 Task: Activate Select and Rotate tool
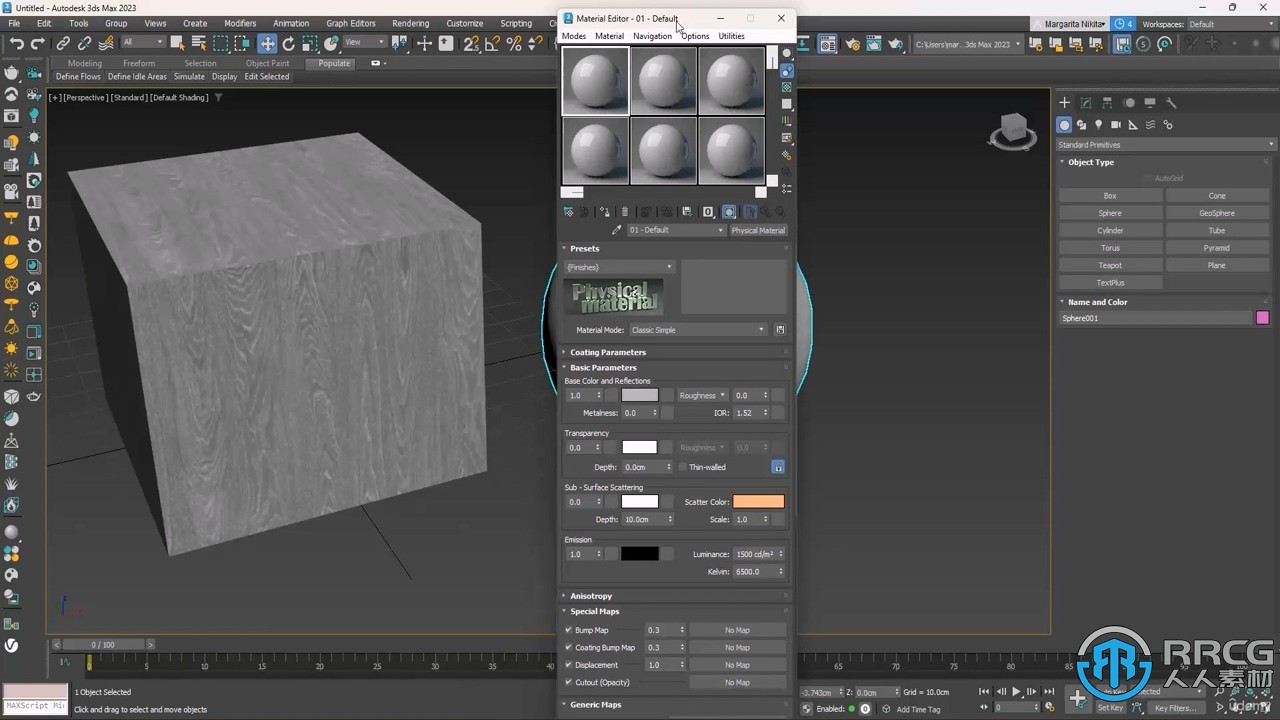click(289, 43)
